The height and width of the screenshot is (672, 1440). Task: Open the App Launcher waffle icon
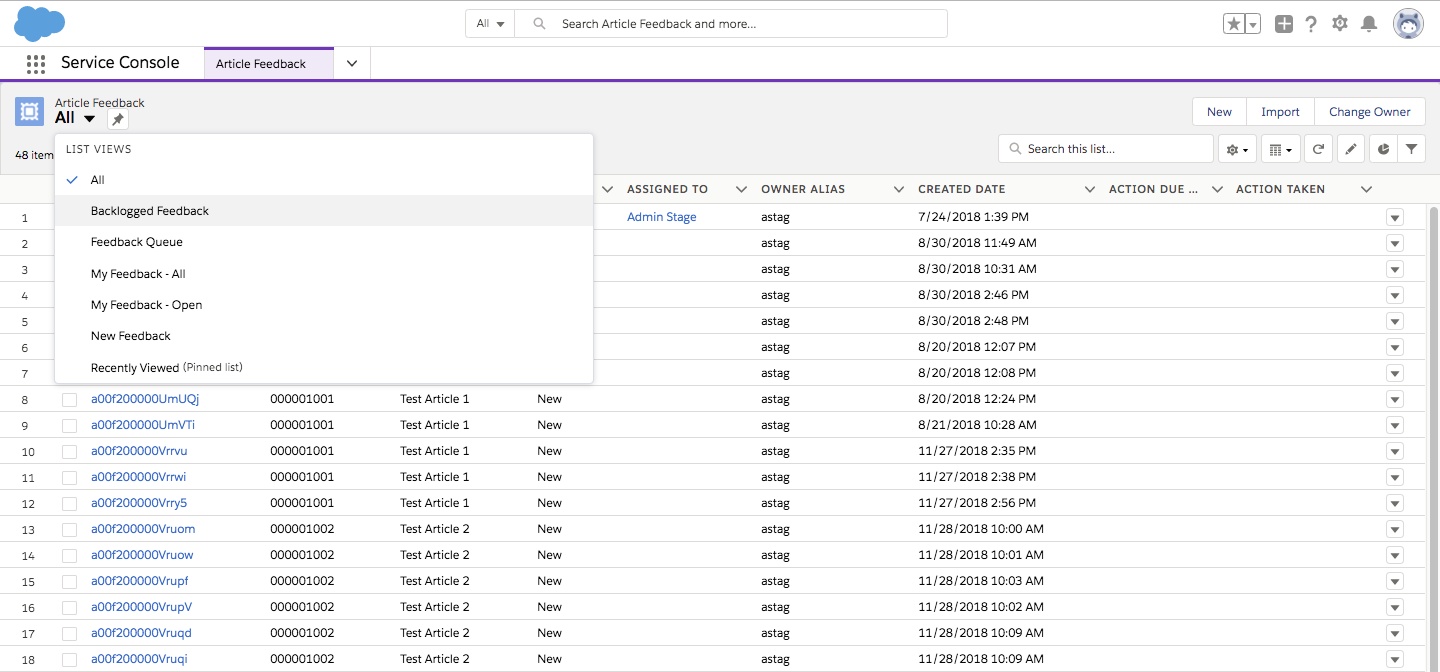36,62
